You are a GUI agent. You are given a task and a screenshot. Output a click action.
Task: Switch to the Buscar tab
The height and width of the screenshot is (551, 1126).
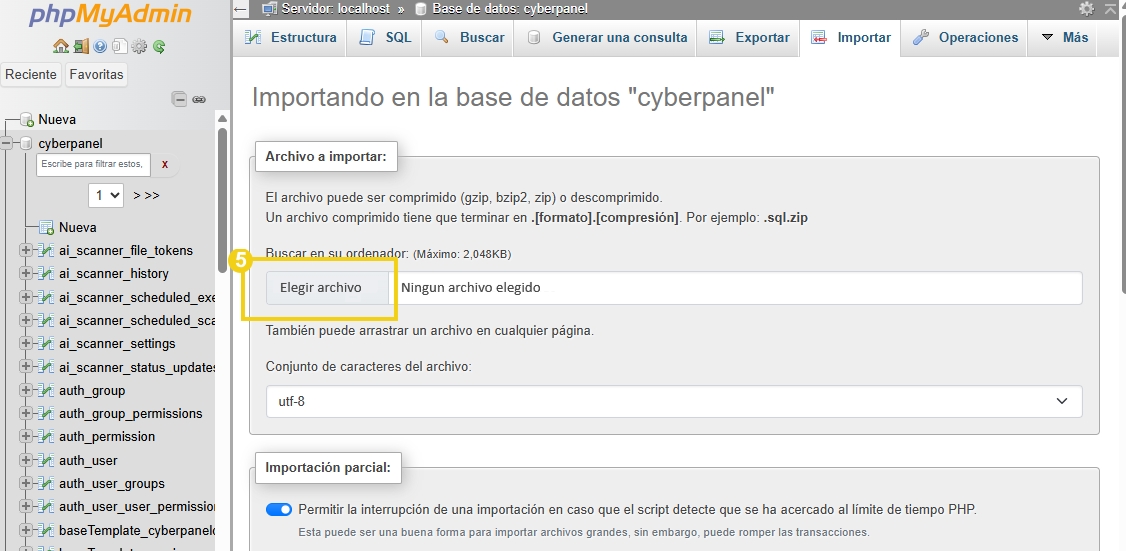coord(467,37)
